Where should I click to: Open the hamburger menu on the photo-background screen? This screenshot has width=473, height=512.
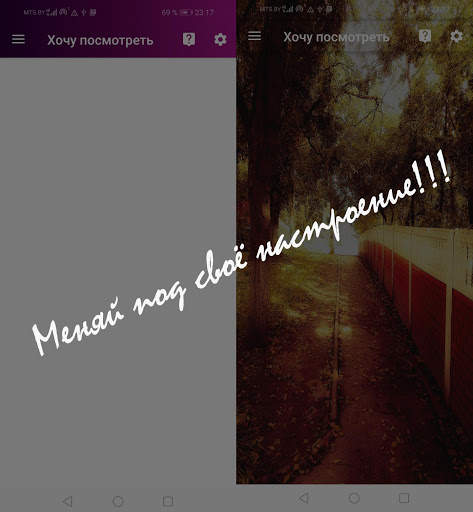[x=254, y=36]
